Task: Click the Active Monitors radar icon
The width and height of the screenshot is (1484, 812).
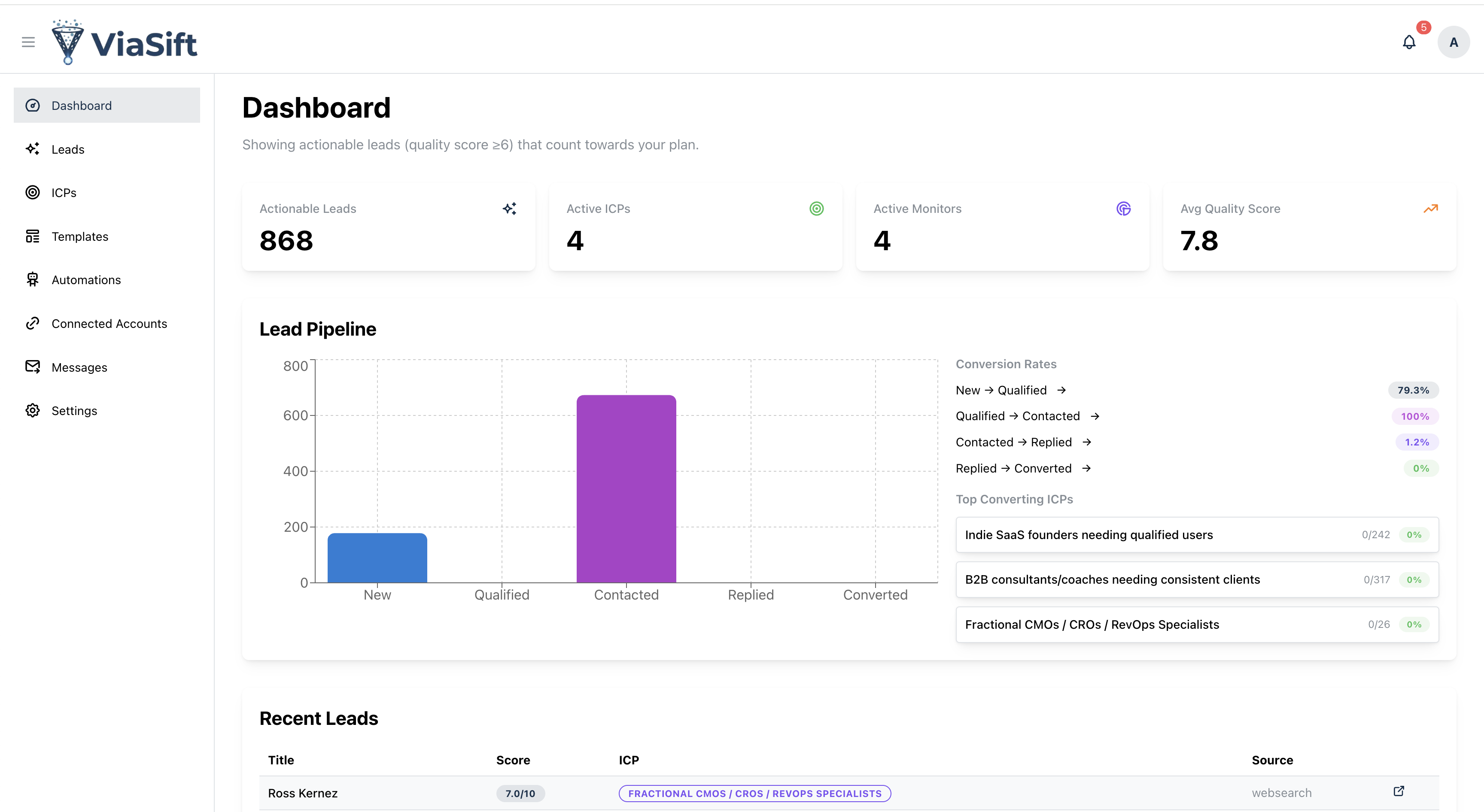Action: (1123, 209)
